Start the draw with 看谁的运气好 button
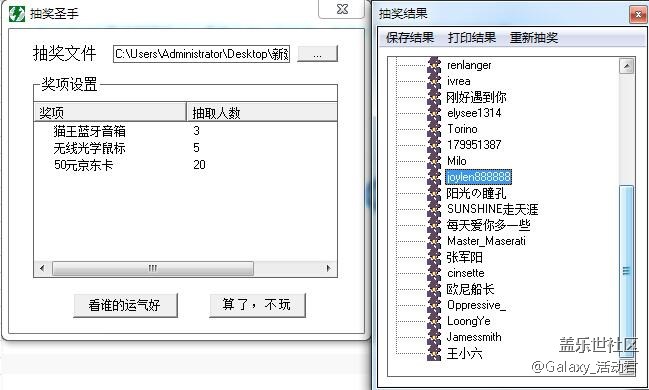This screenshot has height=390, width=649. 125,305
